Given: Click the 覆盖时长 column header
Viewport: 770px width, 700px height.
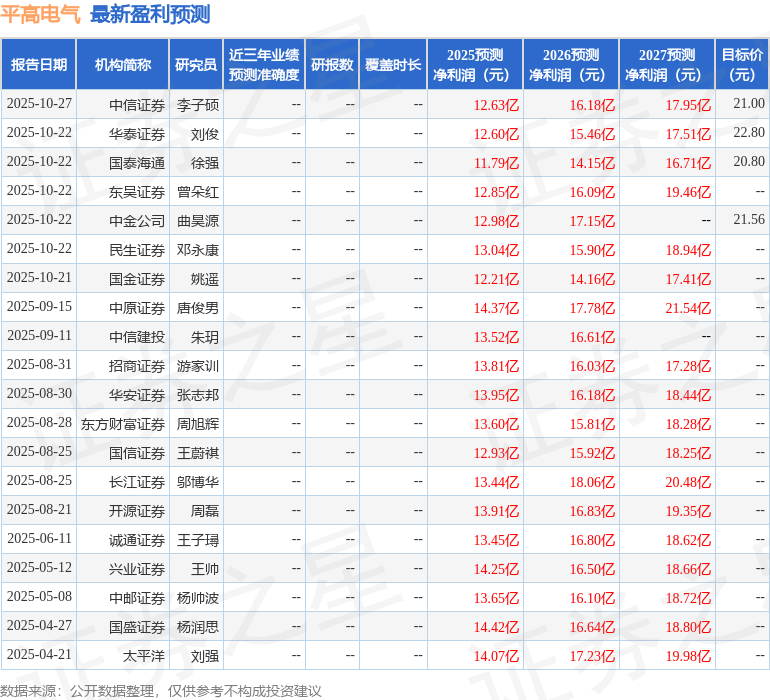Looking at the screenshot, I should pyautogui.click(x=393, y=65).
